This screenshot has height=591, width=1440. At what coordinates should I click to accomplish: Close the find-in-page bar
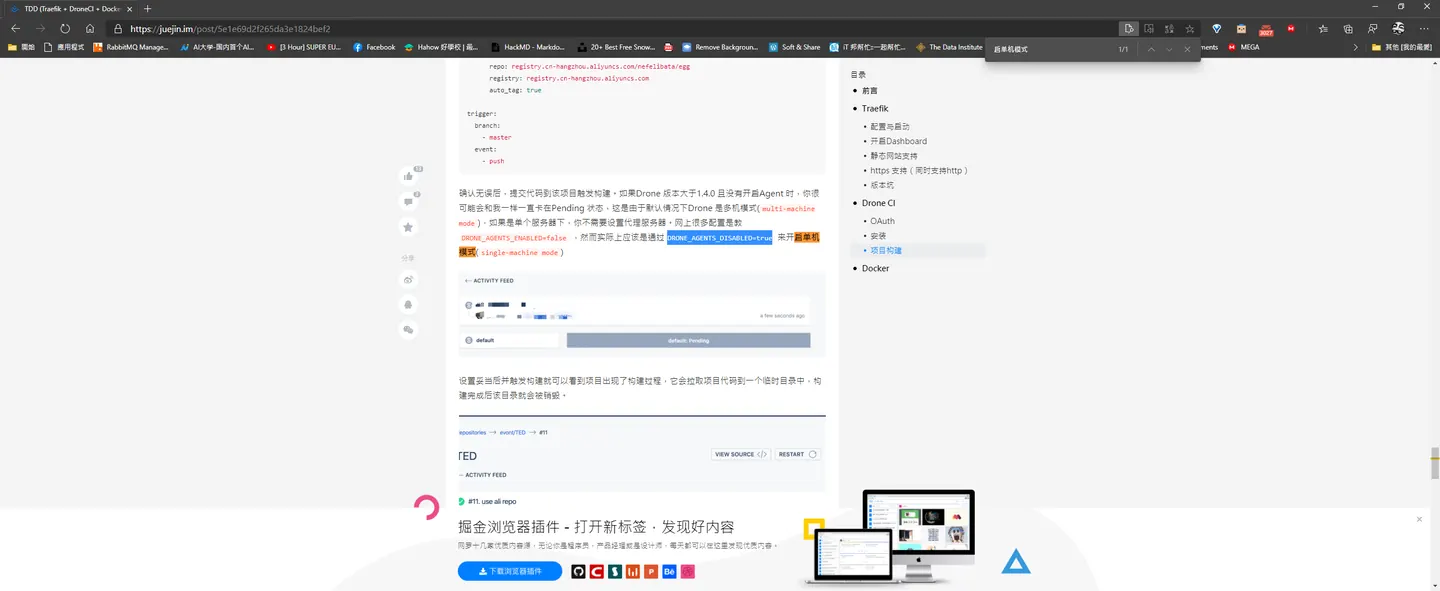(x=1187, y=49)
